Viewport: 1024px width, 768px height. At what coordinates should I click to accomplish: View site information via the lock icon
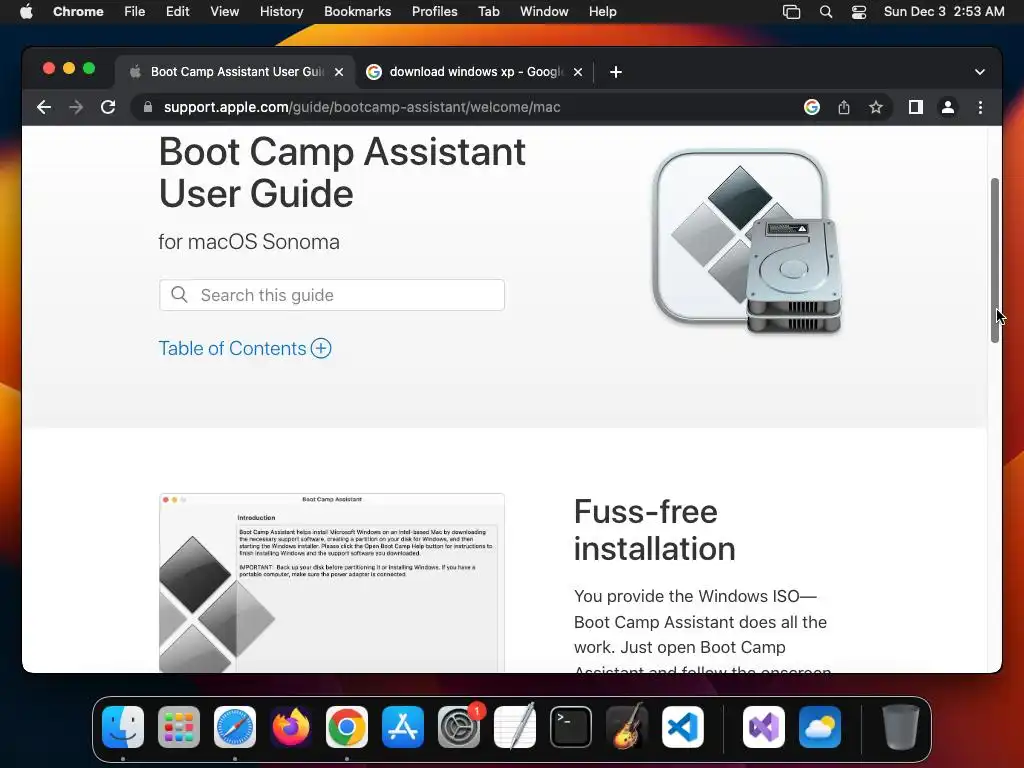[x=148, y=107]
